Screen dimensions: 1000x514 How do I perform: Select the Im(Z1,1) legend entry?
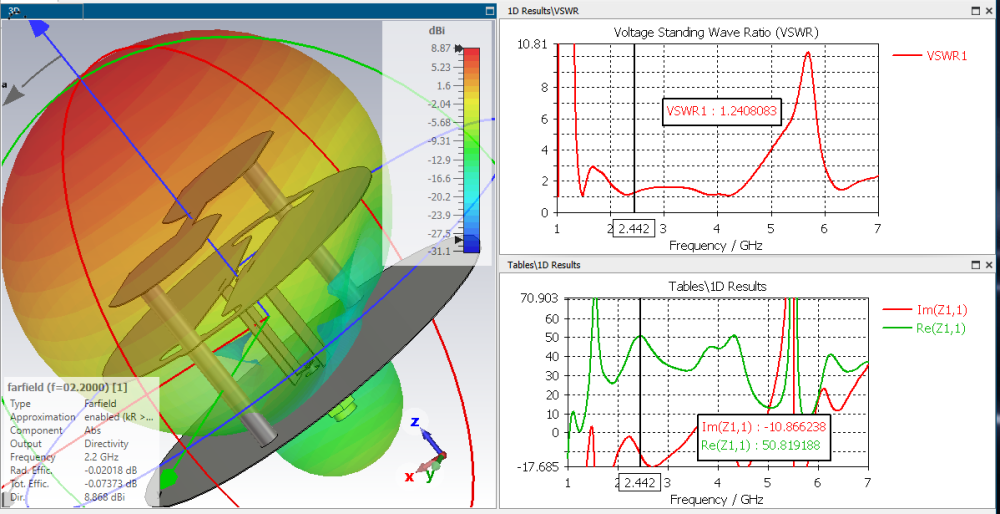coord(925,310)
